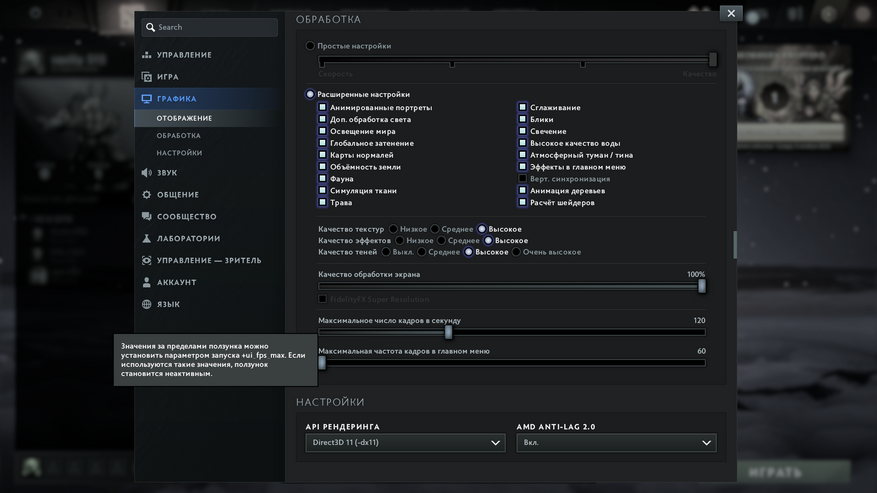
Task: Click the Аккаунт person icon
Action: point(147,283)
